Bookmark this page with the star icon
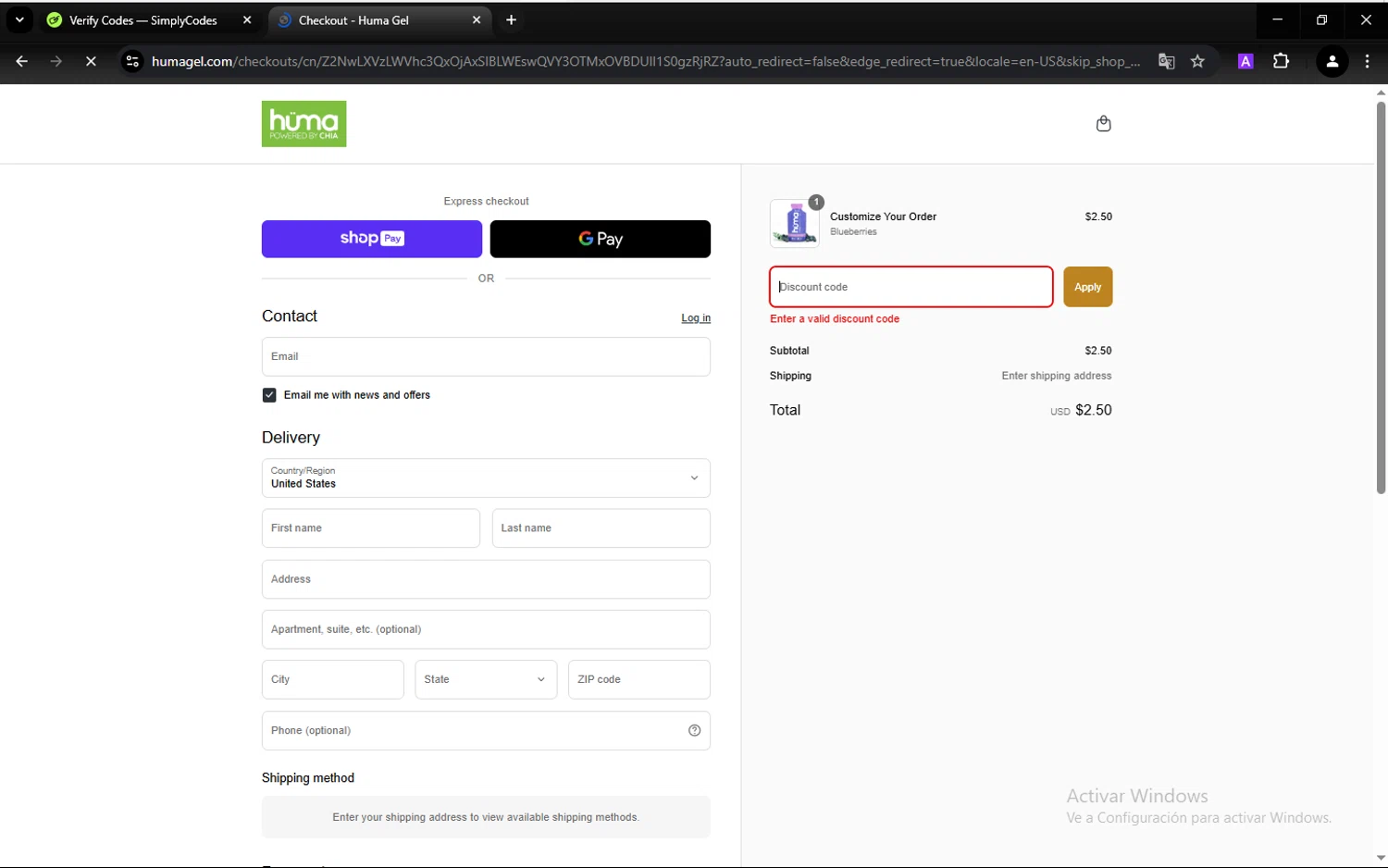1388x868 pixels. pyautogui.click(x=1197, y=61)
